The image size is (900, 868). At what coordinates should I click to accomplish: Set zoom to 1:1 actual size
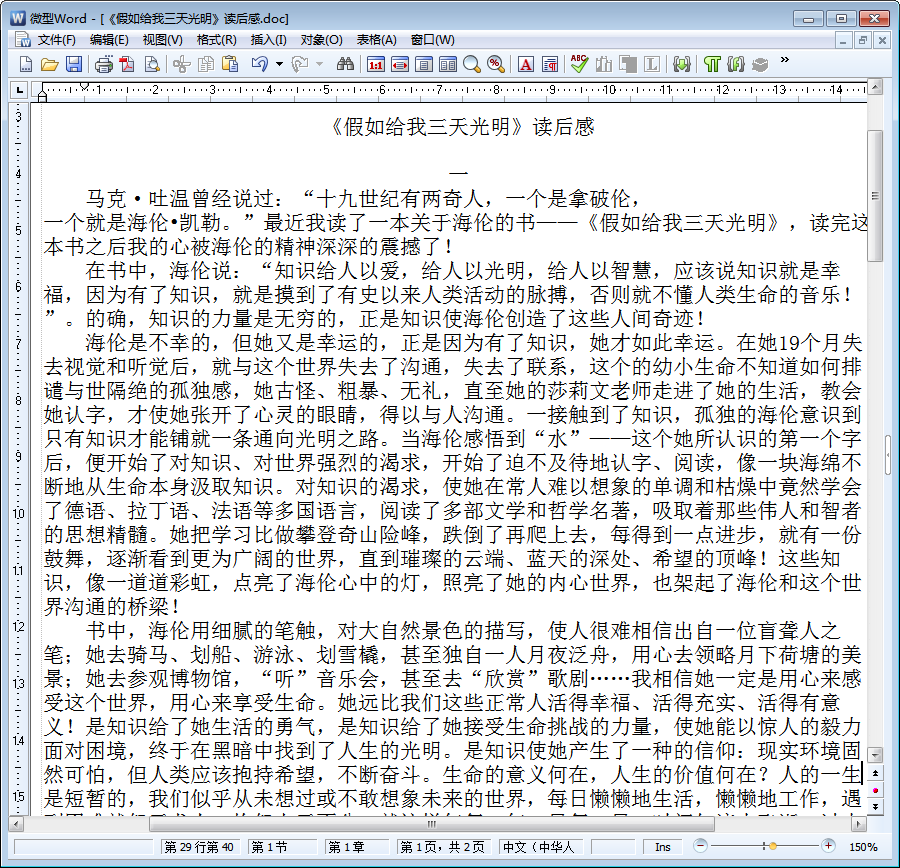376,64
